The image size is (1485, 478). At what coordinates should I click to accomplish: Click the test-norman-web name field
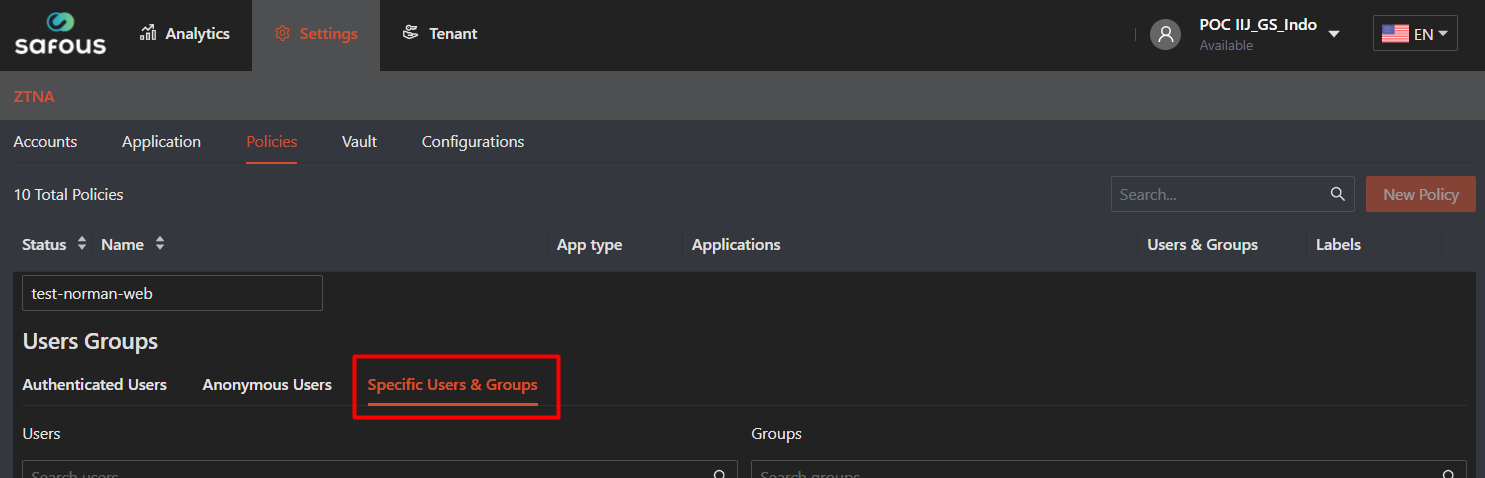[172, 294]
